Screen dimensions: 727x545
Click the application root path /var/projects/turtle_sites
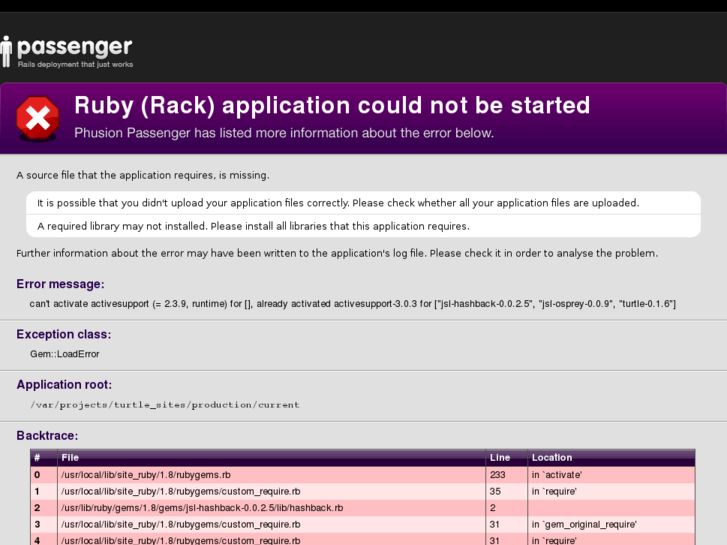(165, 405)
